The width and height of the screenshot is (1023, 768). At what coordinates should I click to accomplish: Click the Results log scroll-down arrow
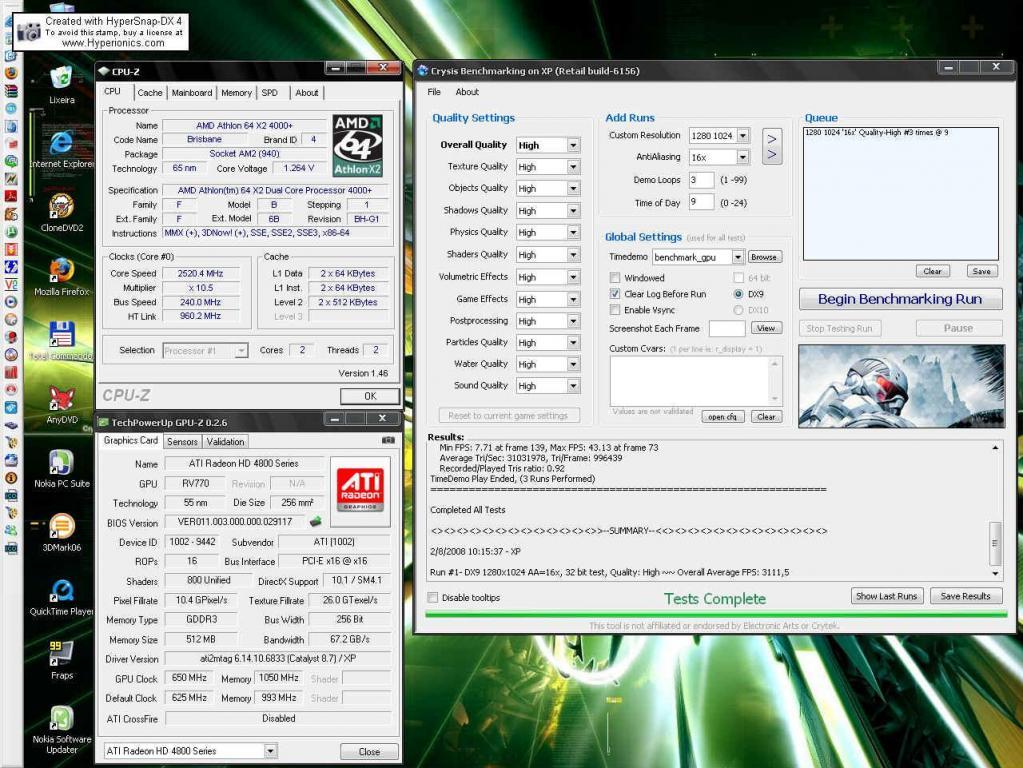[x=995, y=574]
